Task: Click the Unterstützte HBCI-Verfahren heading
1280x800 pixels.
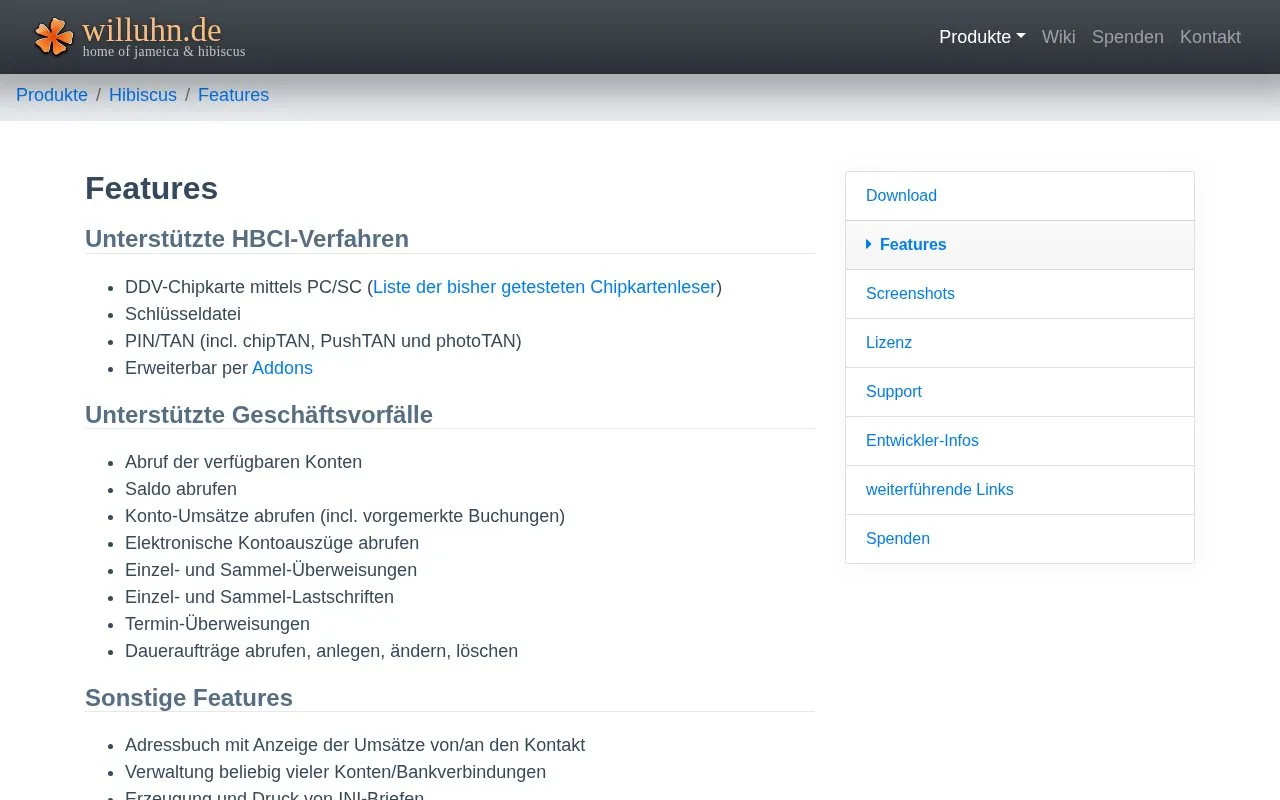Action: [x=247, y=239]
